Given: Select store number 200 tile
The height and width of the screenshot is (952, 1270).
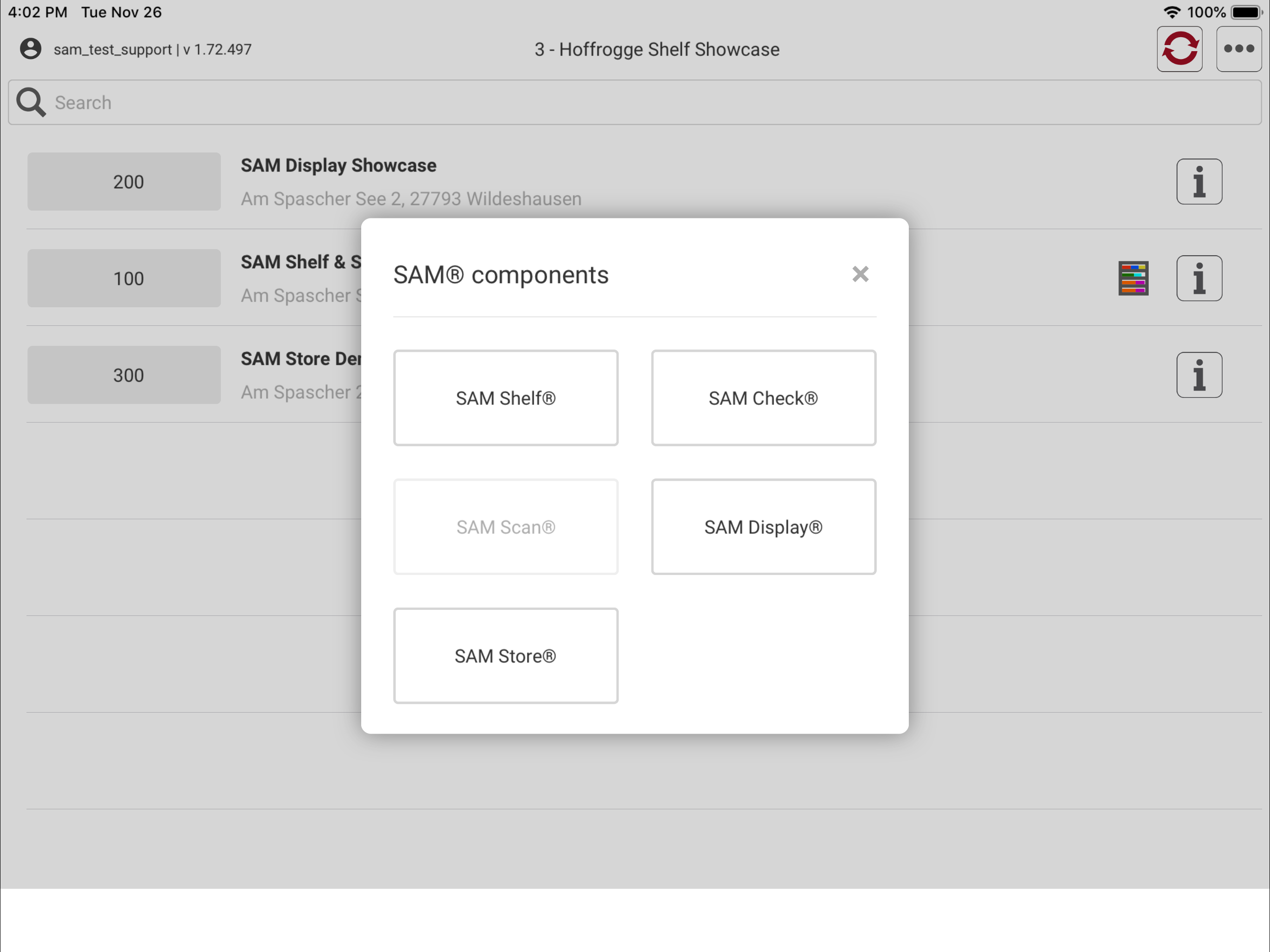Looking at the screenshot, I should pos(124,181).
